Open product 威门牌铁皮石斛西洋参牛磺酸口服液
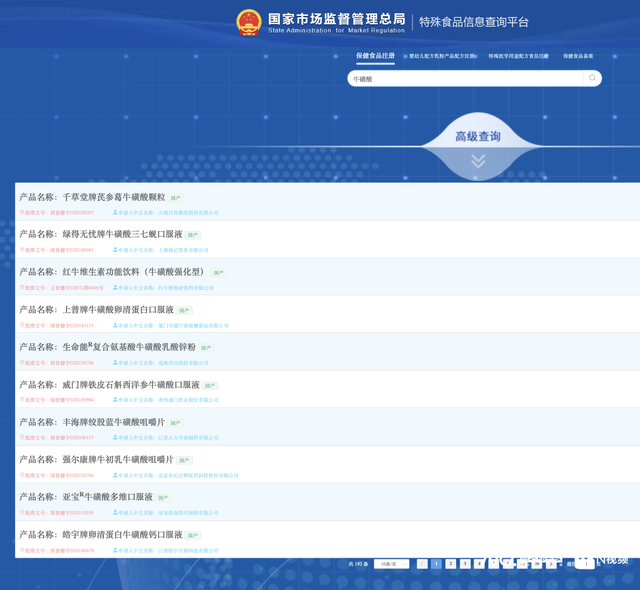Screen dimensions: 640x590 coord(131,385)
